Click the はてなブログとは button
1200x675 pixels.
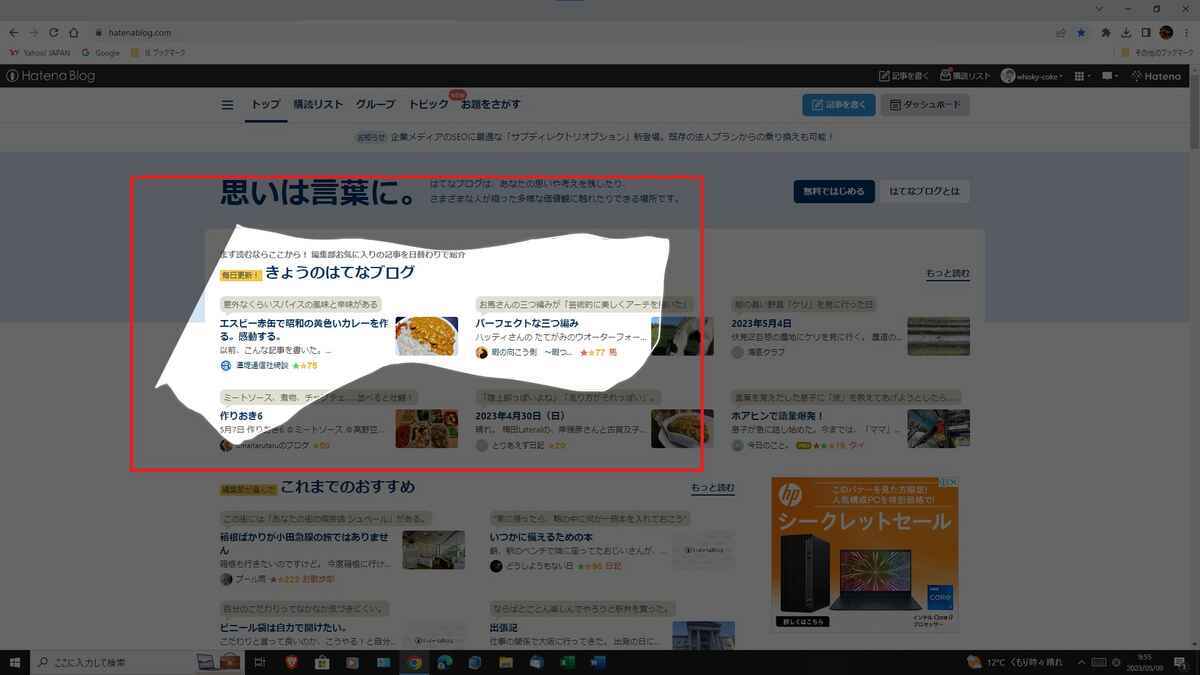pos(924,191)
